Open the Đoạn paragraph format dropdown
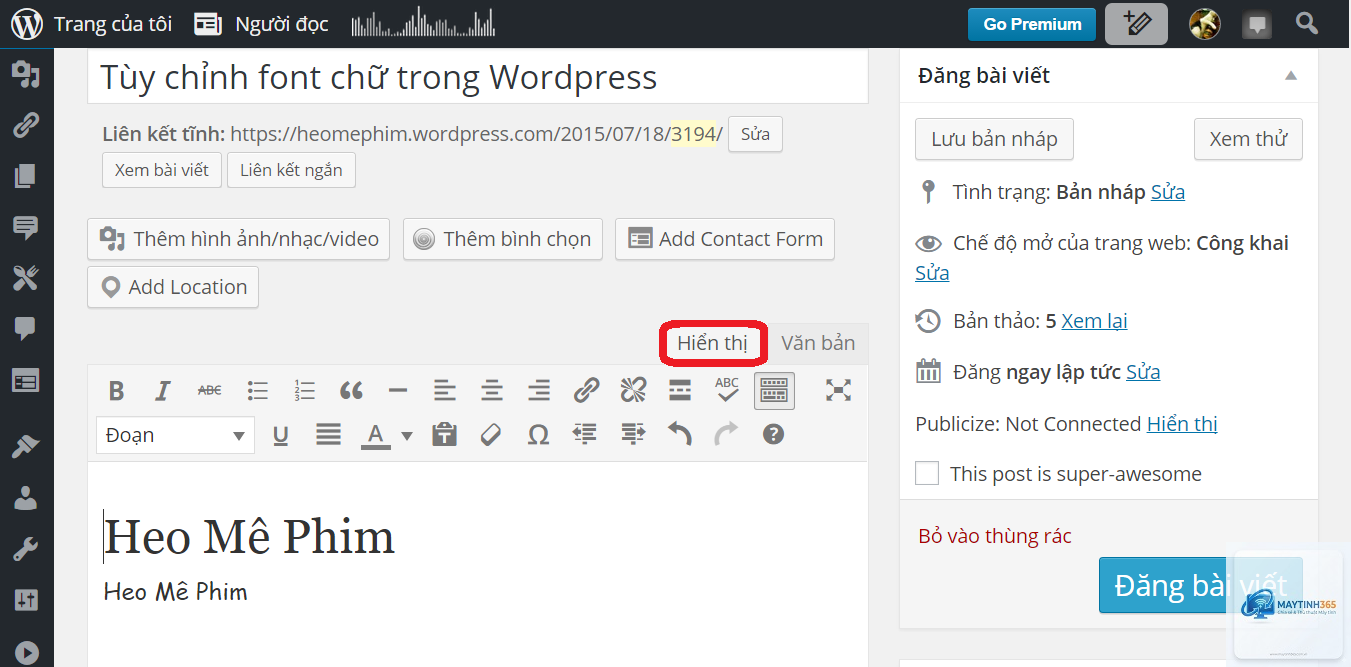The width and height of the screenshot is (1351, 667). [x=176, y=435]
